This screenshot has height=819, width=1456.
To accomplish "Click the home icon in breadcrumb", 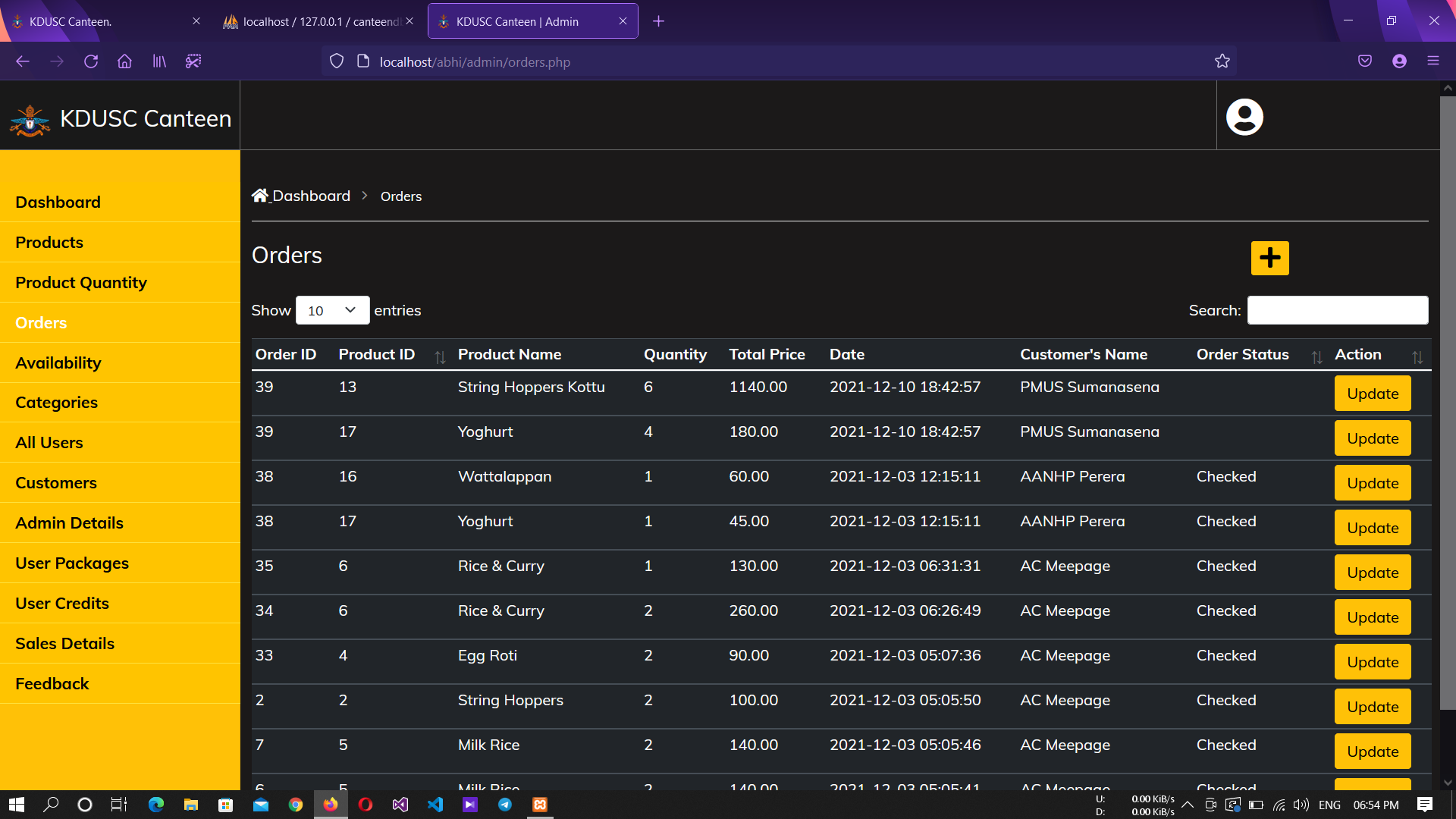I will [x=260, y=196].
